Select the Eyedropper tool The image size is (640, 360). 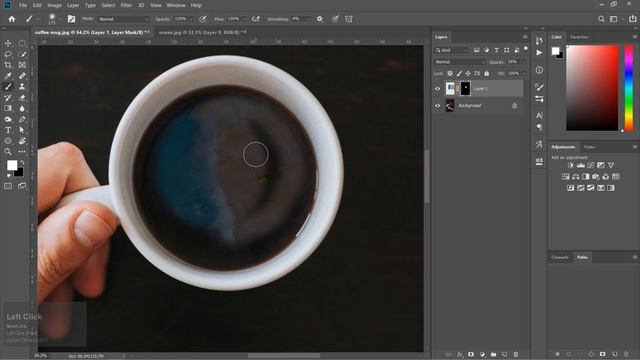[x=8, y=76]
